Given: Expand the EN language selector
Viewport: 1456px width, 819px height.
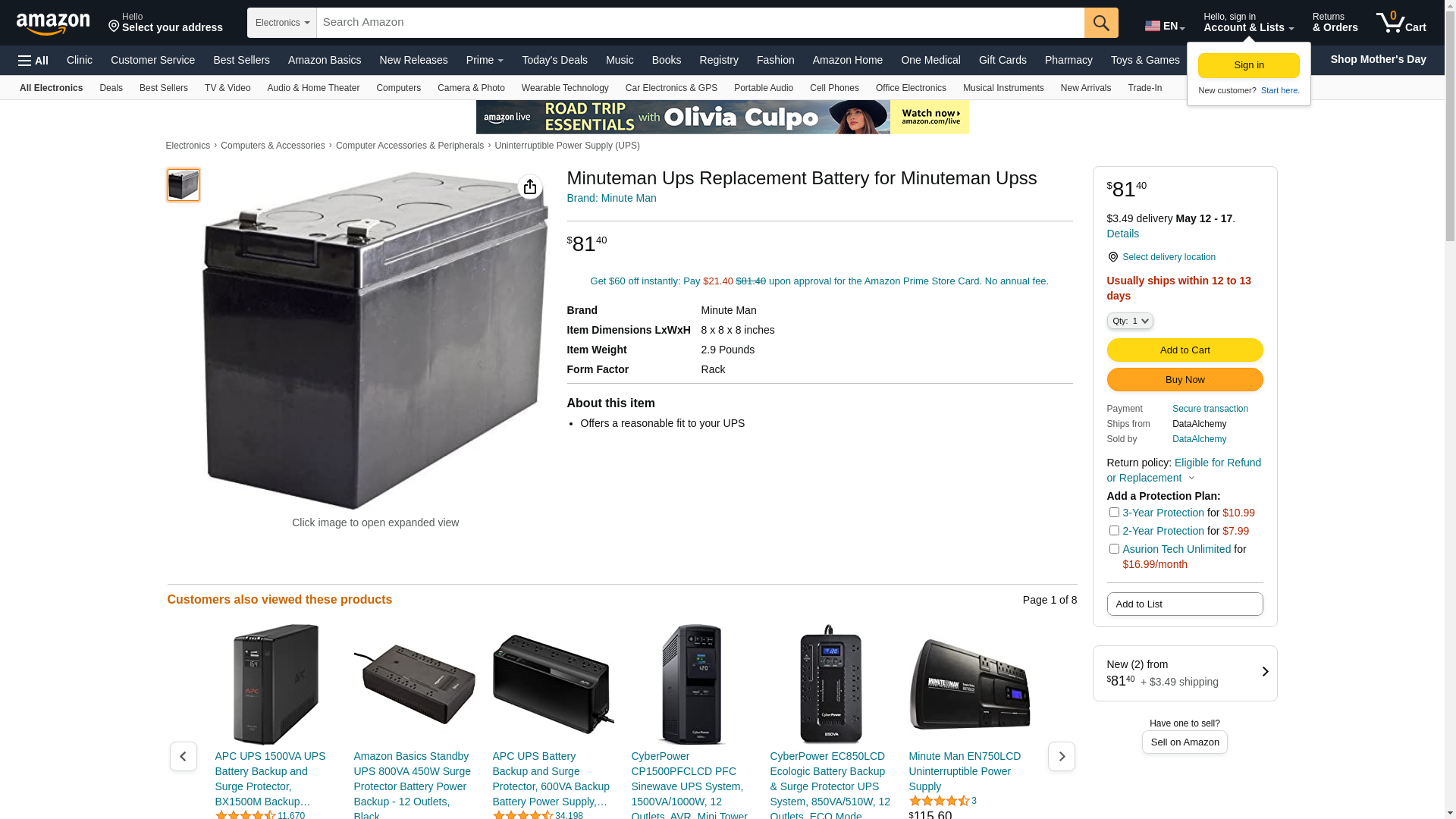Looking at the screenshot, I should tap(1165, 26).
